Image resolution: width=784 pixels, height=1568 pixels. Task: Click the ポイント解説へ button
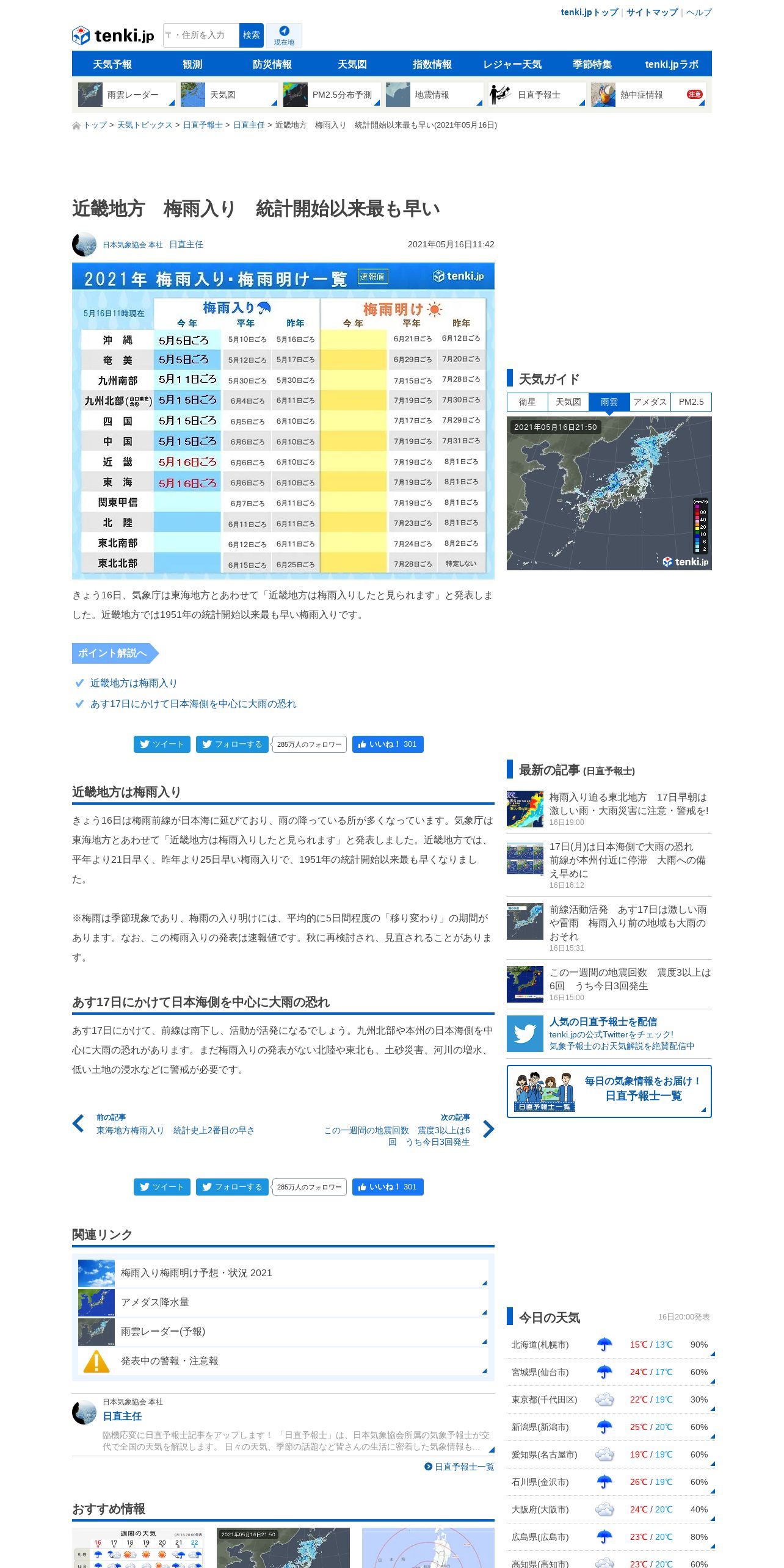(x=115, y=653)
